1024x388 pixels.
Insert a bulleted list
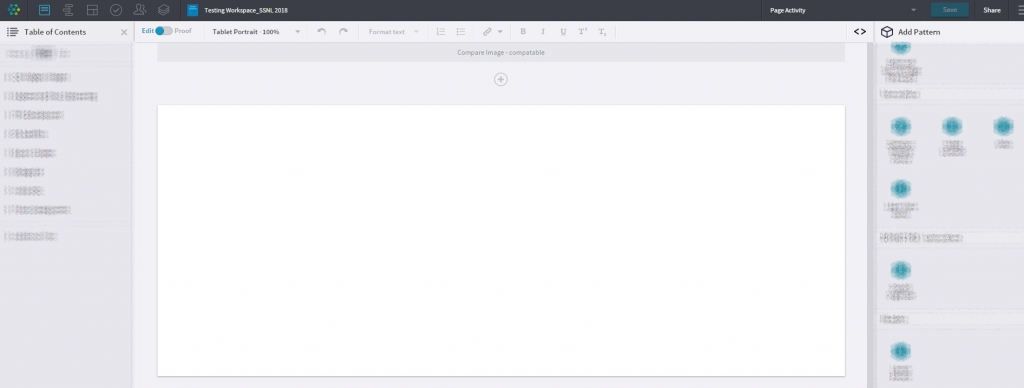pyautogui.click(x=461, y=31)
